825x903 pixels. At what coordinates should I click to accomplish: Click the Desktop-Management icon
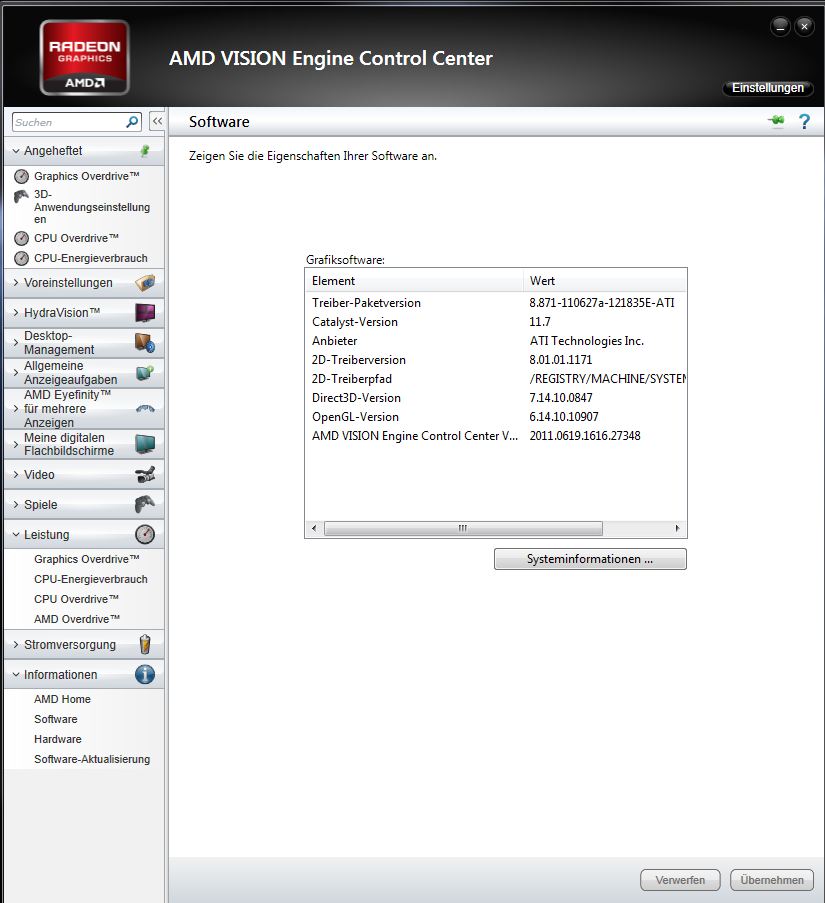point(145,343)
